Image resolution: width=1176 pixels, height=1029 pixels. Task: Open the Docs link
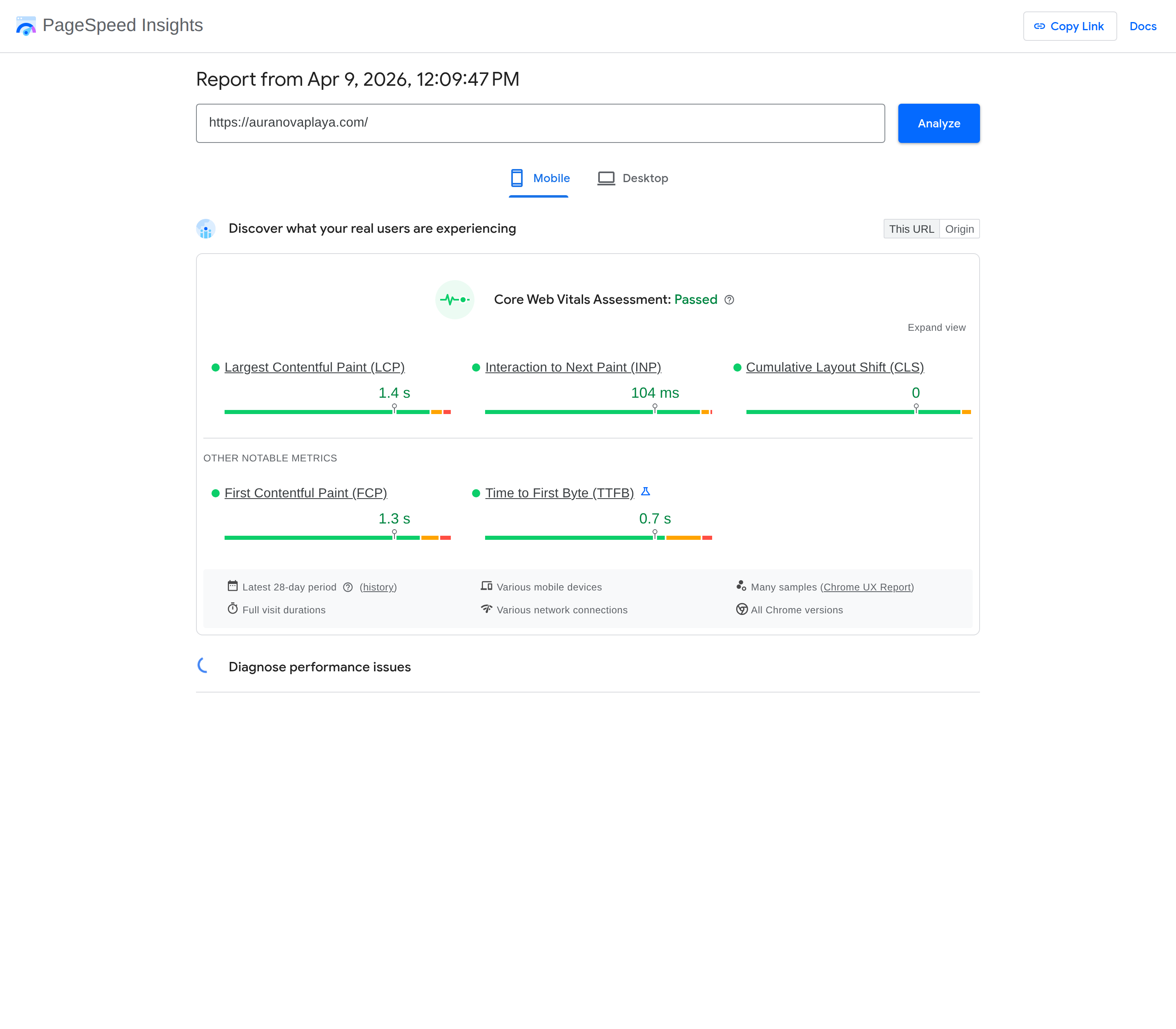1143,27
